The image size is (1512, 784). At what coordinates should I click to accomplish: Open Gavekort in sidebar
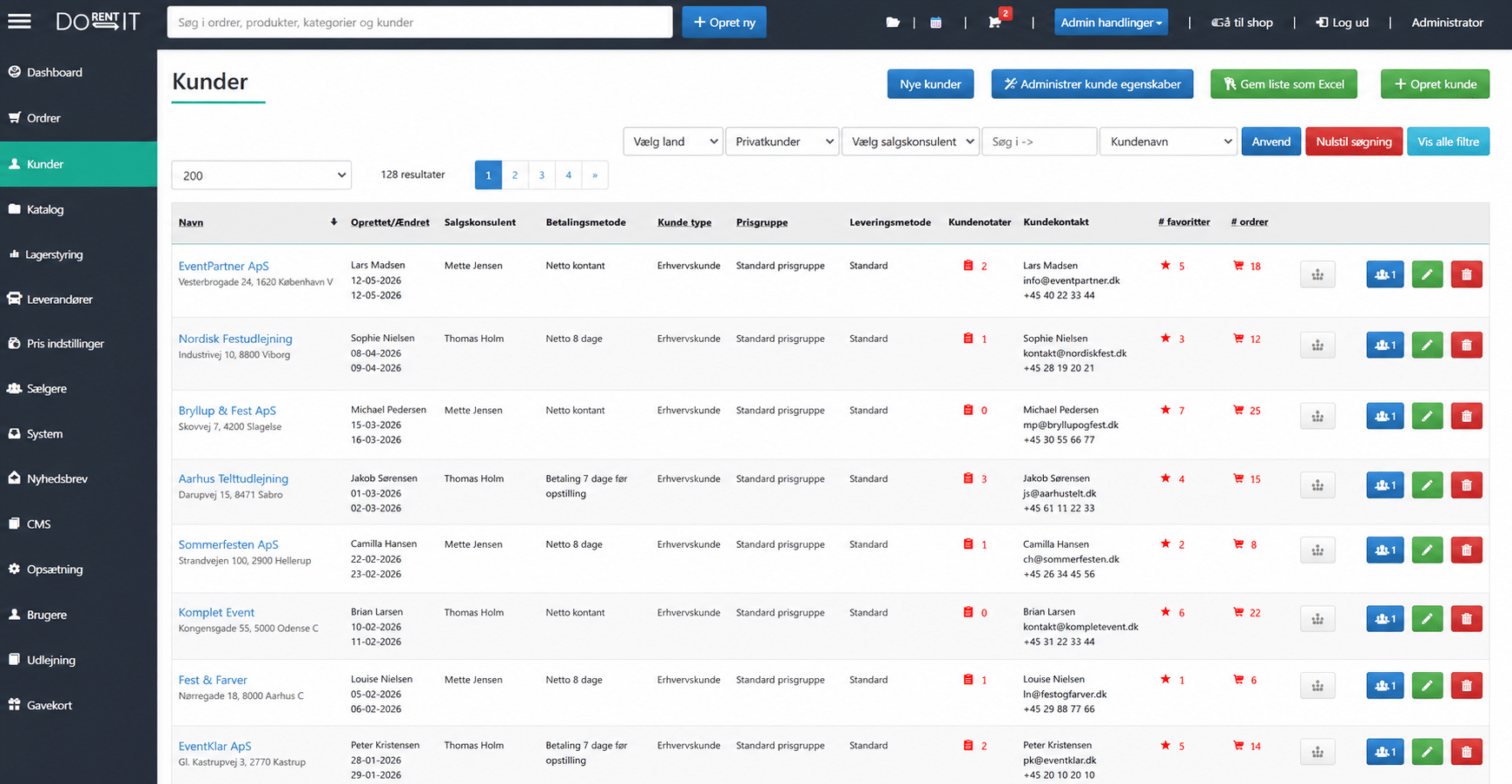pyautogui.click(x=50, y=705)
